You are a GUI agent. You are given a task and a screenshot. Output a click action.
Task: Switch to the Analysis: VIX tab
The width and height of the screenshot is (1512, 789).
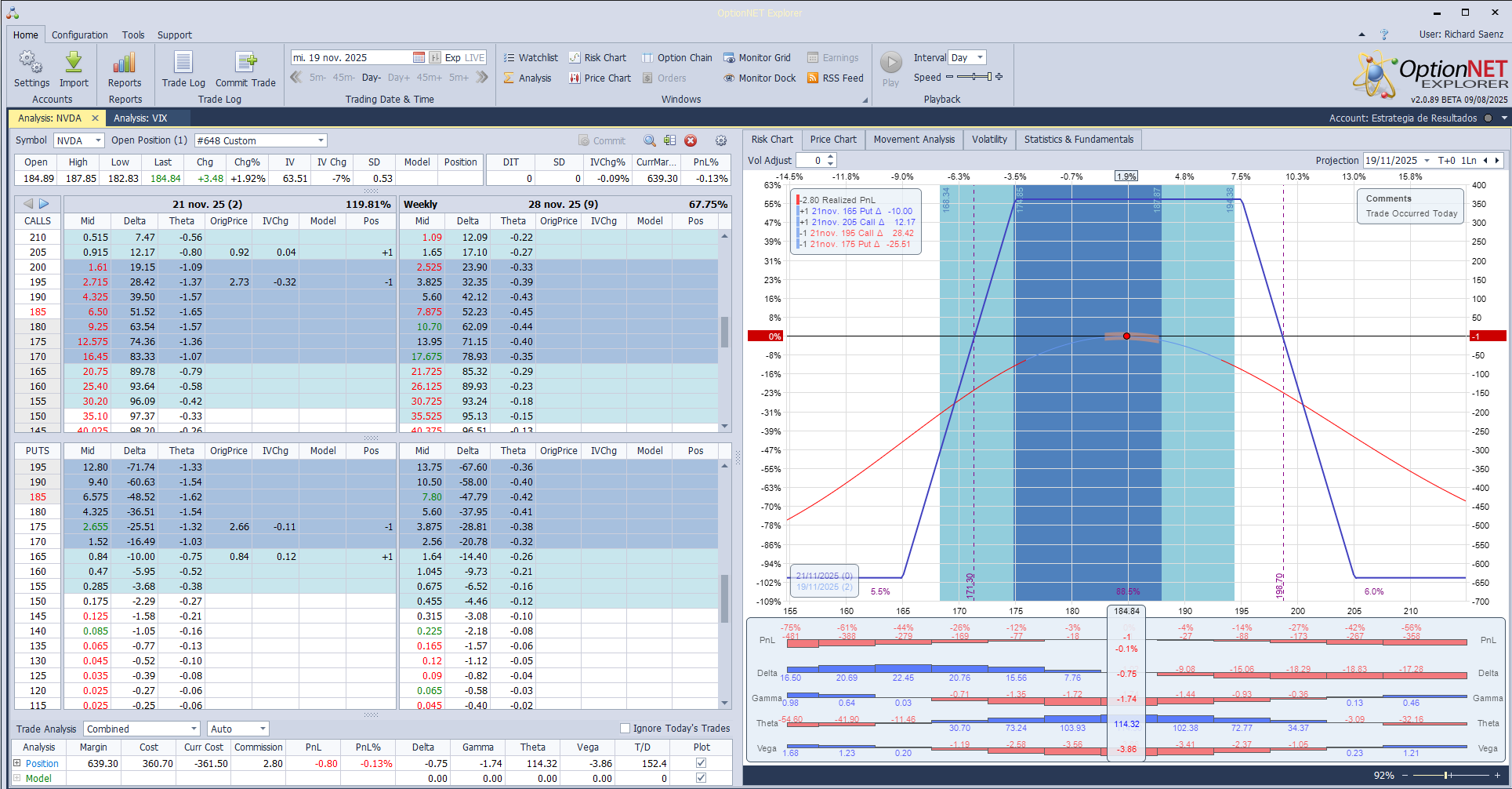(x=140, y=118)
